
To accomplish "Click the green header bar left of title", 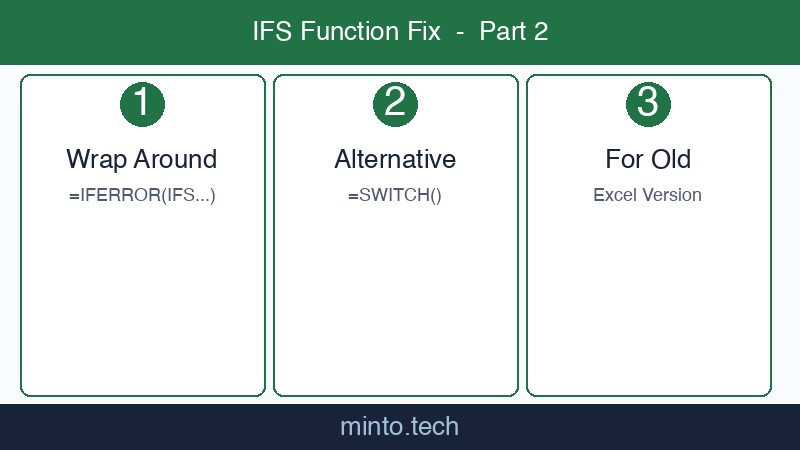I will coord(120,31).
